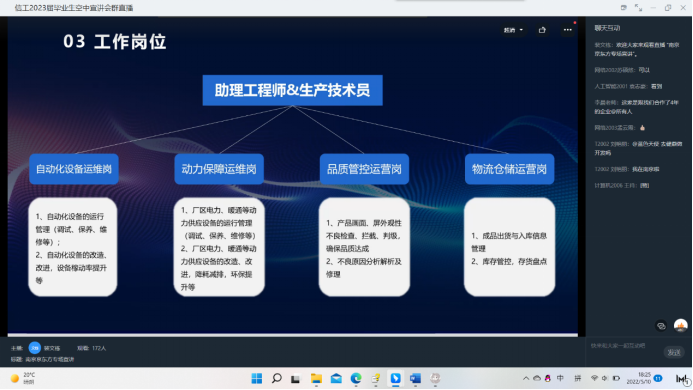Click the weather widget on the taskbar
693x390 pixels.
(x=23, y=379)
